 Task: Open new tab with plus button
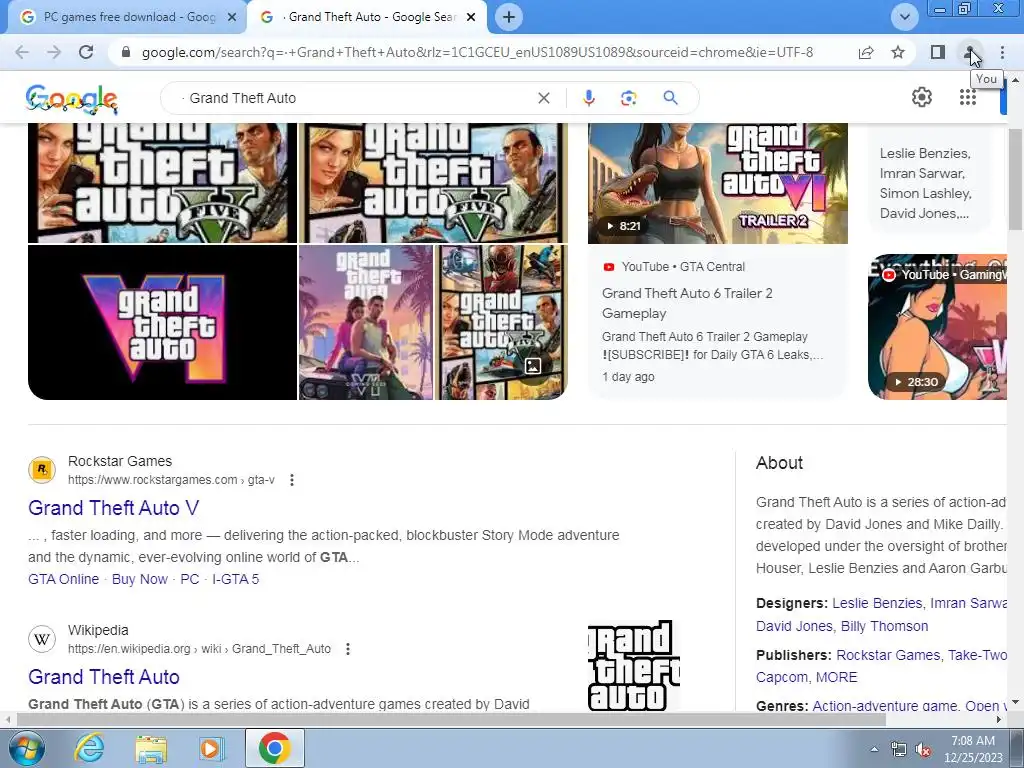pyautogui.click(x=509, y=17)
